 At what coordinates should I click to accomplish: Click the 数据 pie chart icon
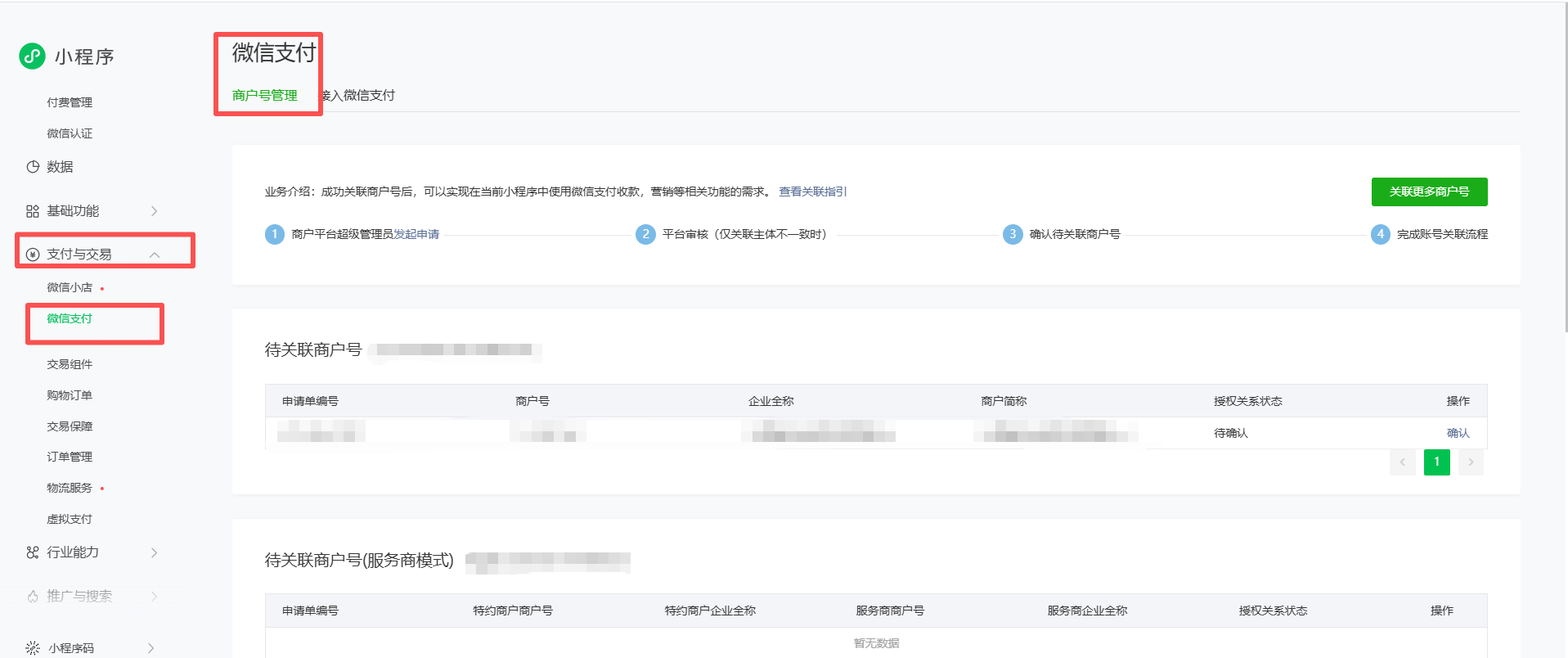(33, 167)
